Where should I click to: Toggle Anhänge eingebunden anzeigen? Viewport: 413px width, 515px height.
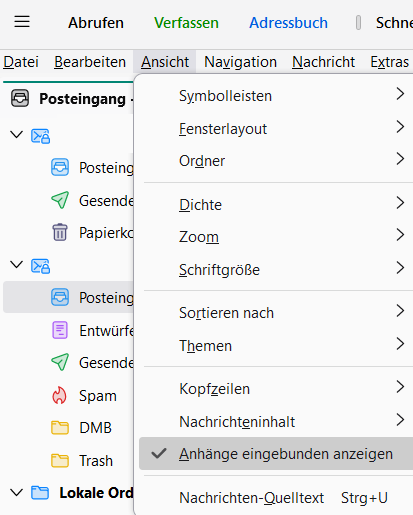[276, 454]
